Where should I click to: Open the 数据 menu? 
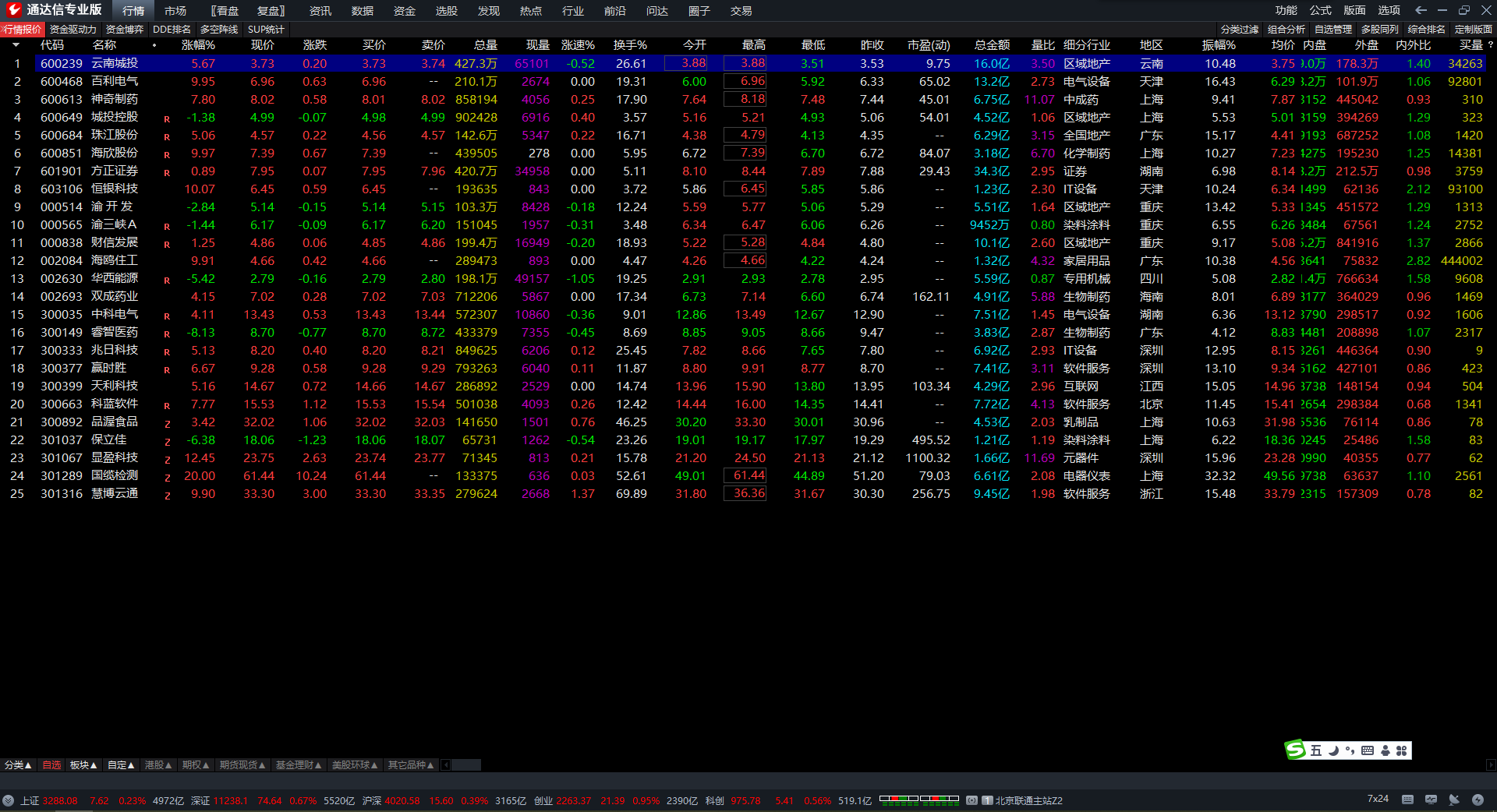(363, 10)
